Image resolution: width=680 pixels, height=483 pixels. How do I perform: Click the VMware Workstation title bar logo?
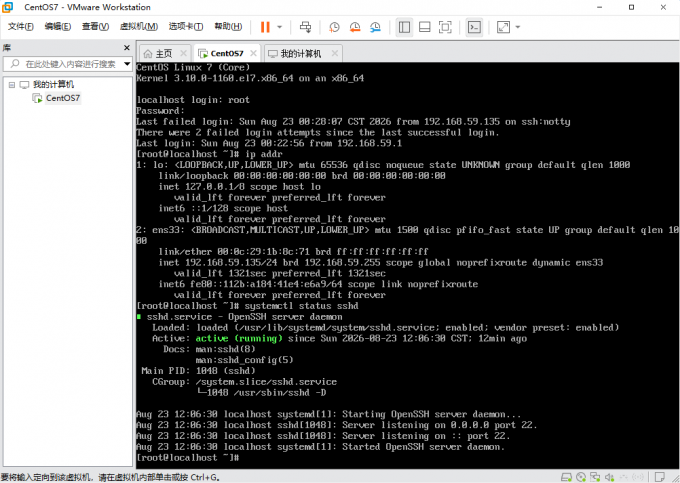coord(7,7)
